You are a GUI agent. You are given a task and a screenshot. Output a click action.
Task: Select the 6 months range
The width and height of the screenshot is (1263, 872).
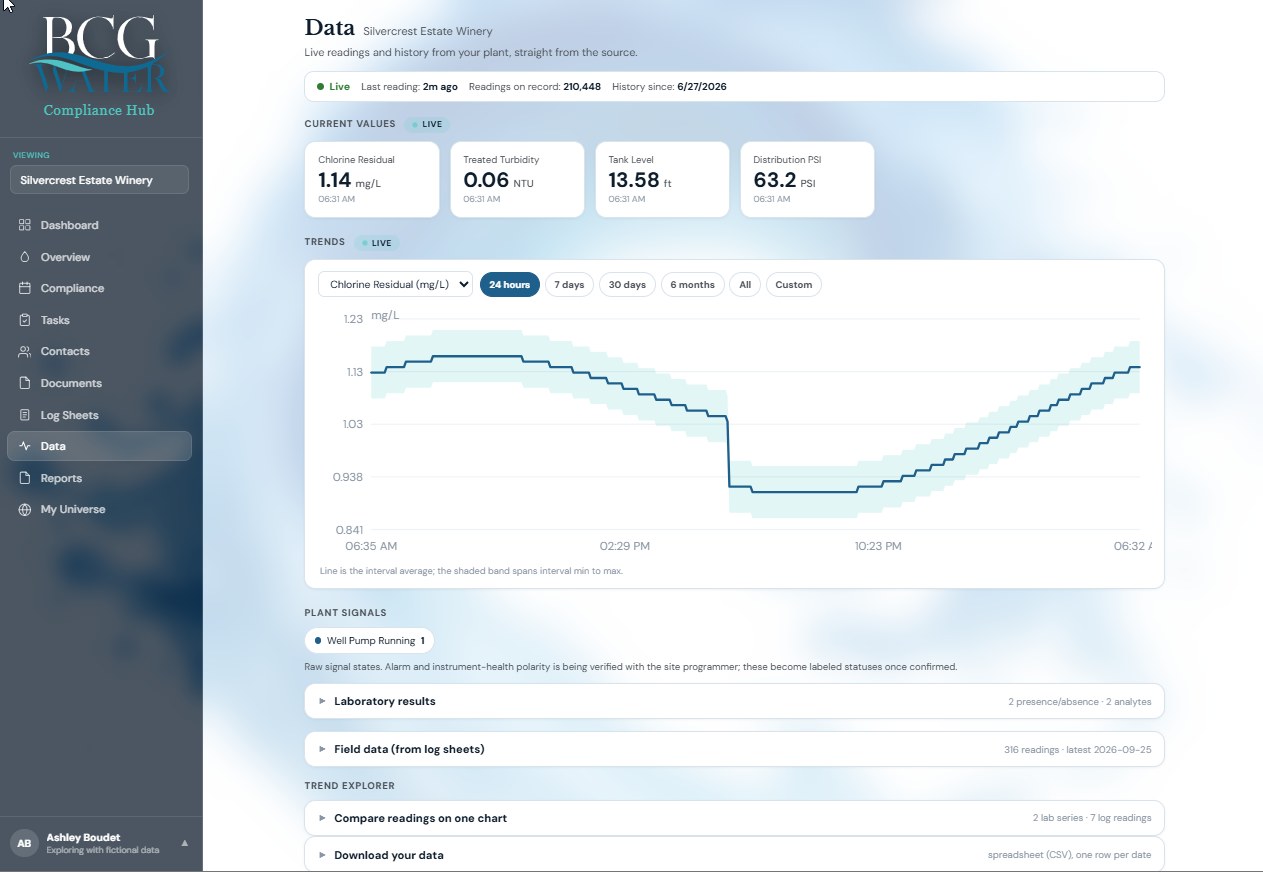click(692, 285)
